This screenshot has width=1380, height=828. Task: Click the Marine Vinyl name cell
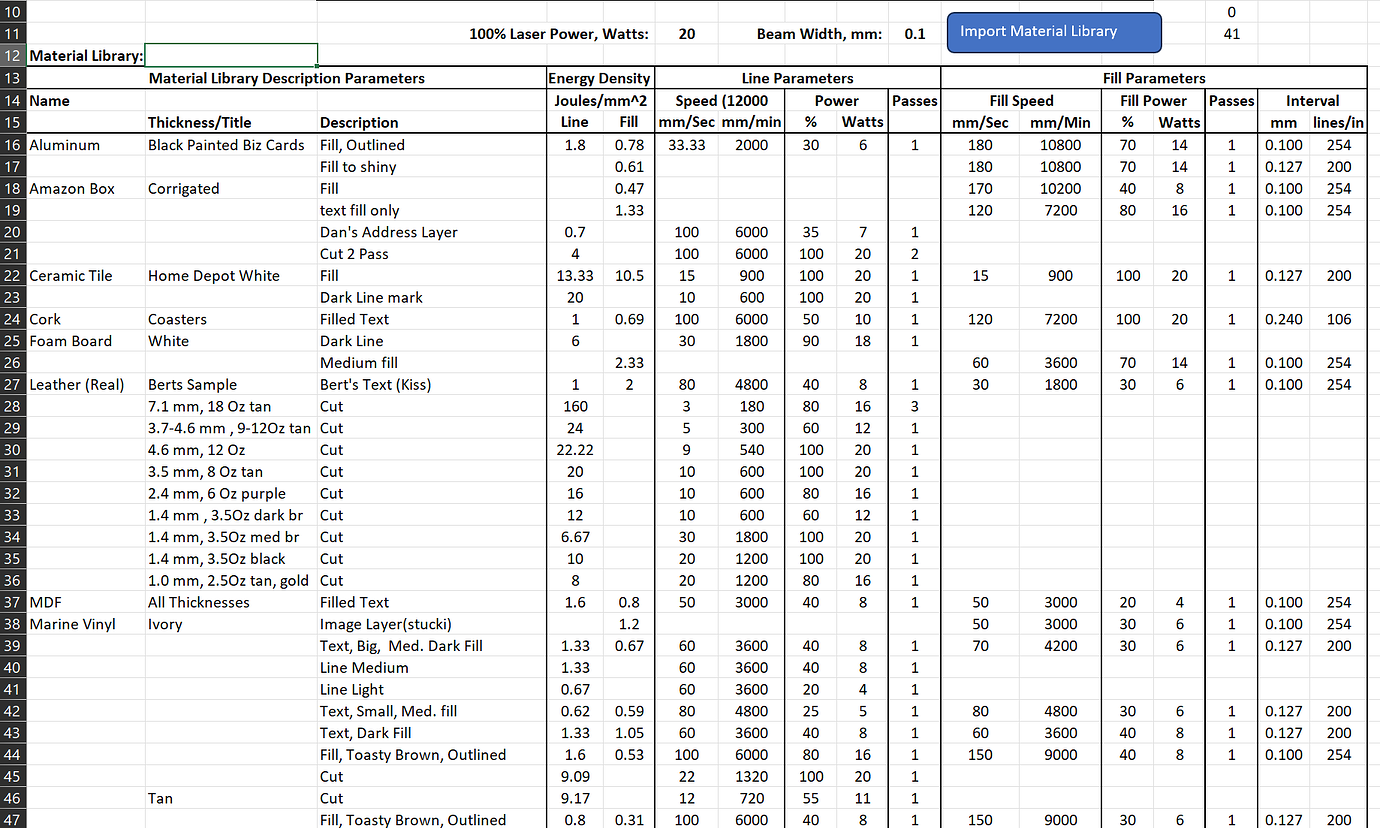[86, 624]
